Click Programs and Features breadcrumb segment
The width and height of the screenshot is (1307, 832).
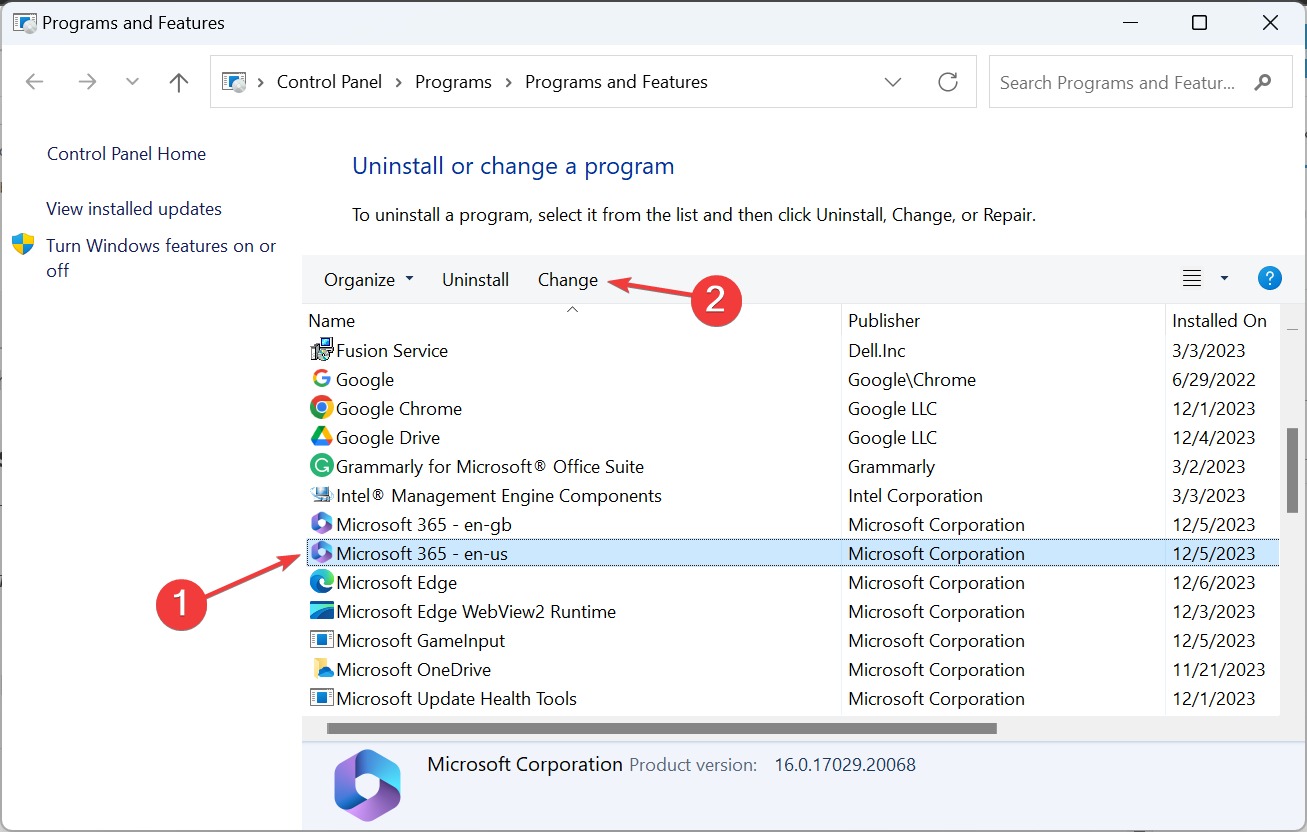pos(616,82)
